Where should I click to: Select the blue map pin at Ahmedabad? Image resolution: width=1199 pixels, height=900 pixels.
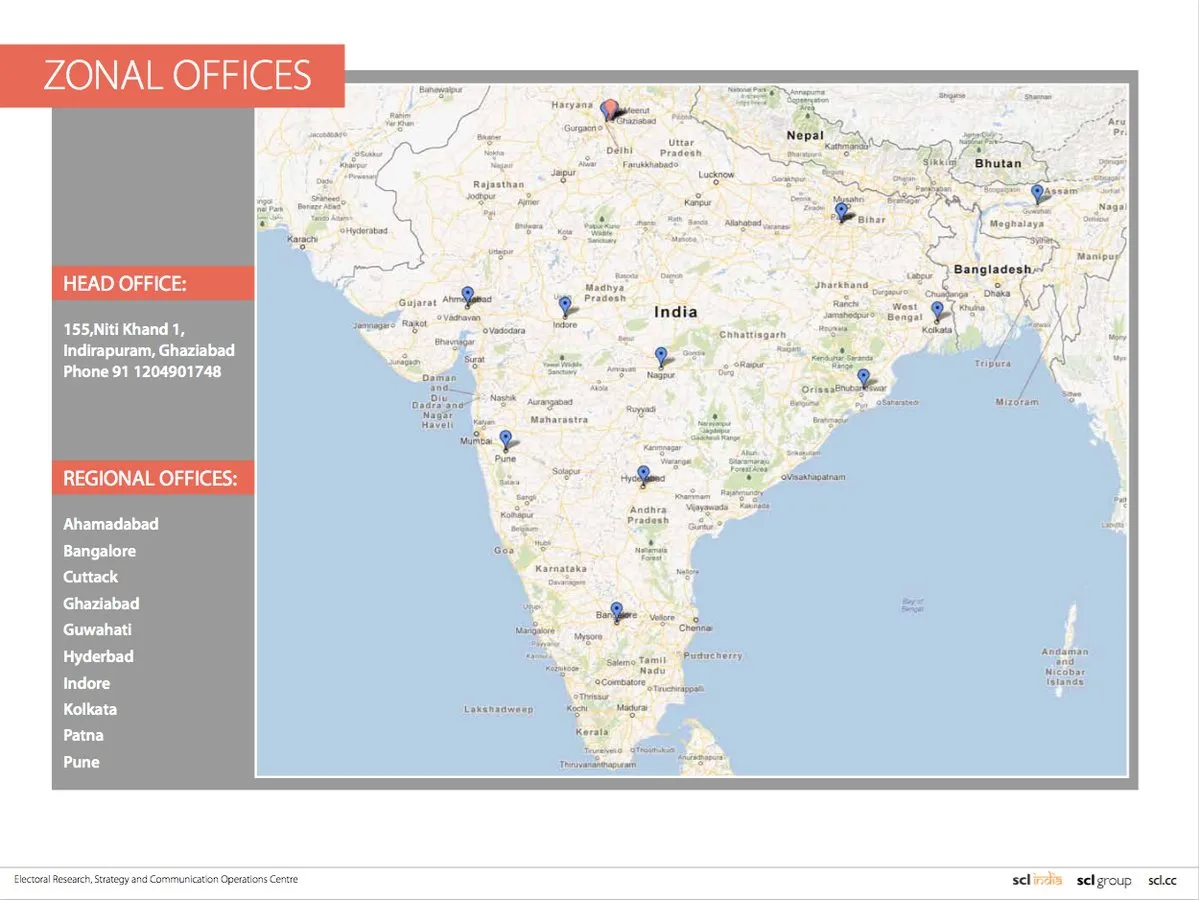(468, 295)
